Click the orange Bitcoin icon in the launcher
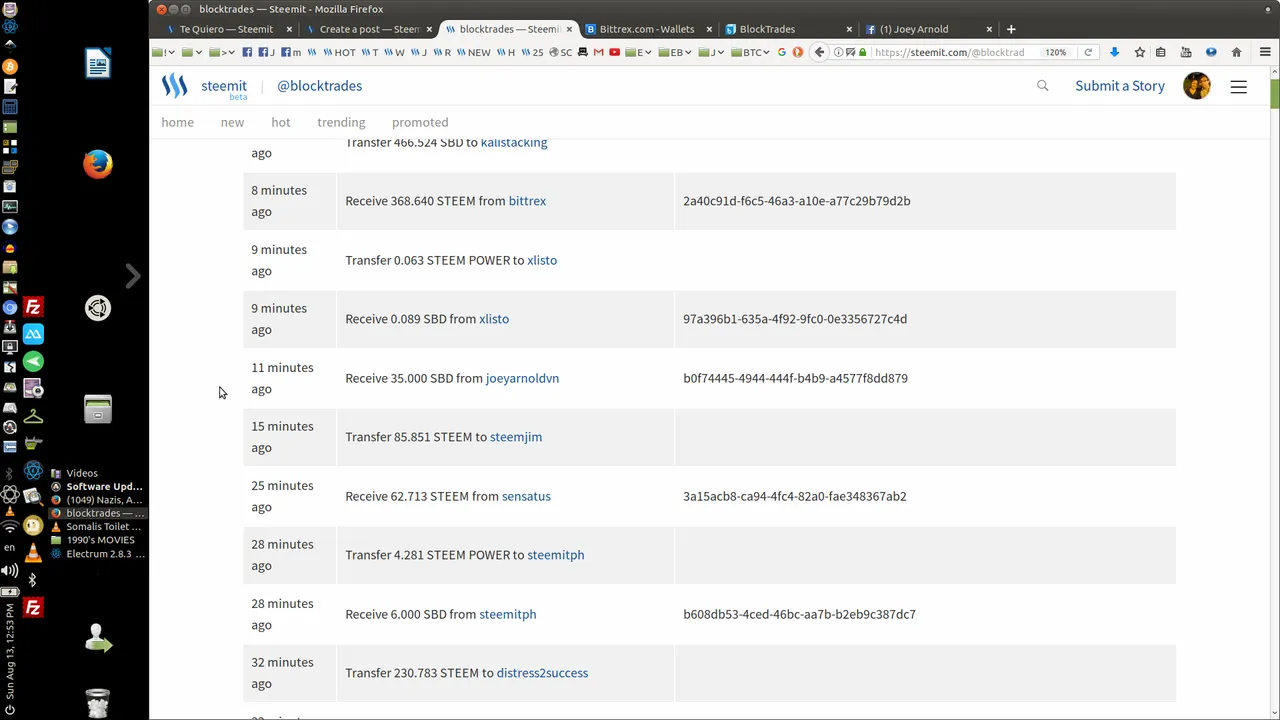 click(x=10, y=66)
